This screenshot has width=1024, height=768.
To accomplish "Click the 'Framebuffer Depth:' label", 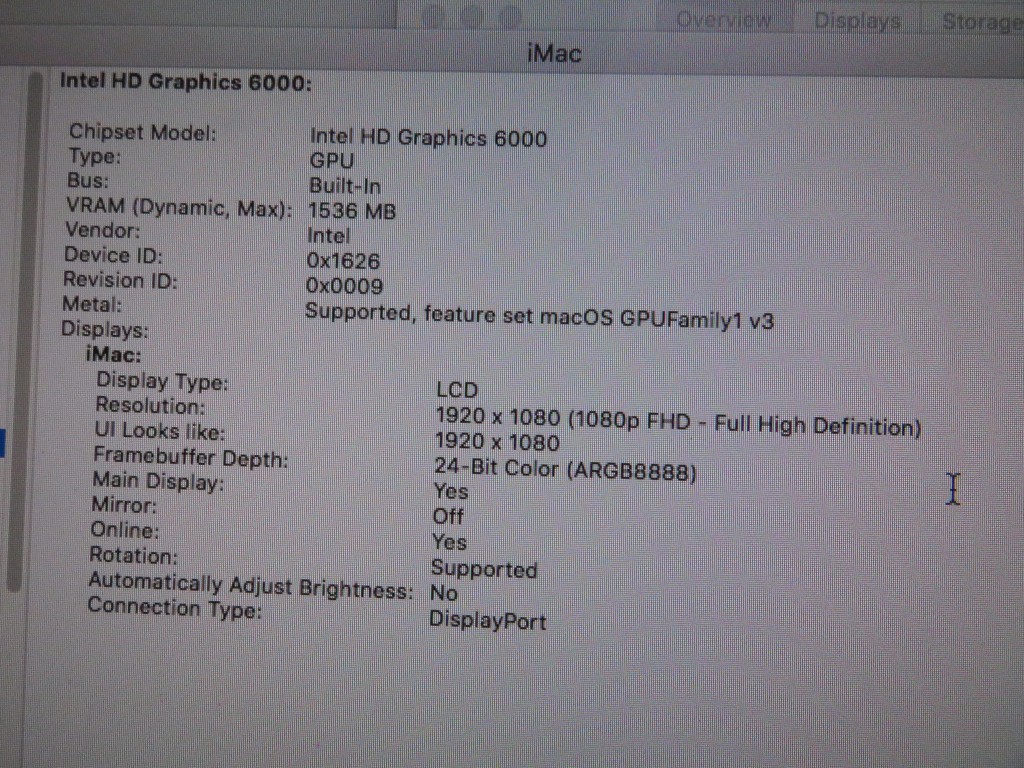I will pyautogui.click(x=190, y=458).
